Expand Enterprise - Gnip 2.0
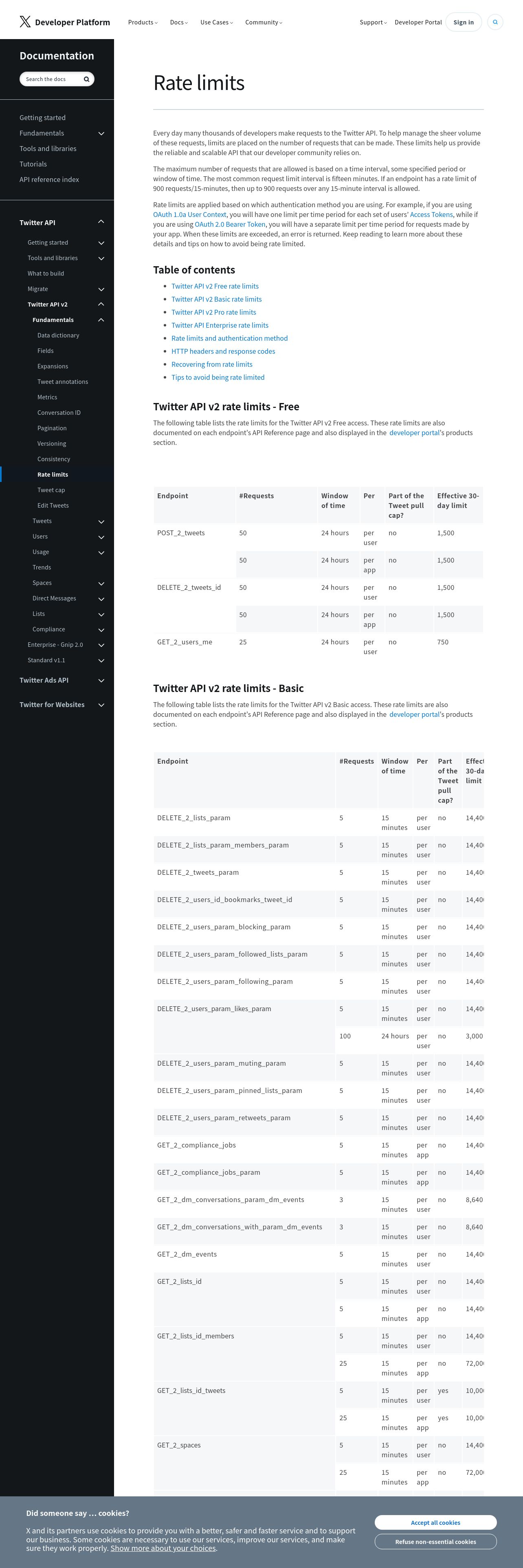The width and height of the screenshot is (523, 1568). click(101, 645)
